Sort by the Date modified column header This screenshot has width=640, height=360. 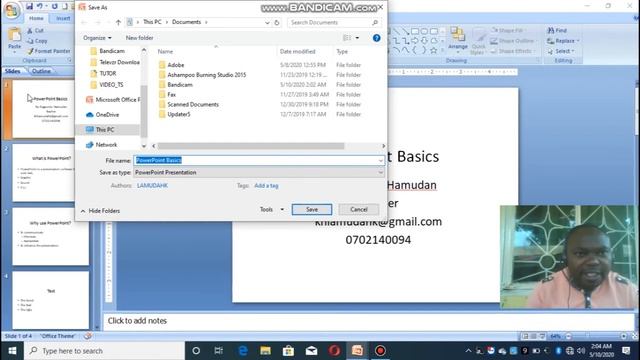[298, 51]
